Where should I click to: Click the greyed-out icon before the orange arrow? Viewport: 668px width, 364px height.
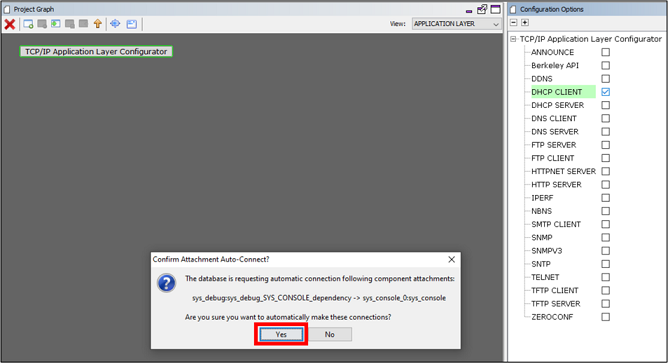coord(84,23)
